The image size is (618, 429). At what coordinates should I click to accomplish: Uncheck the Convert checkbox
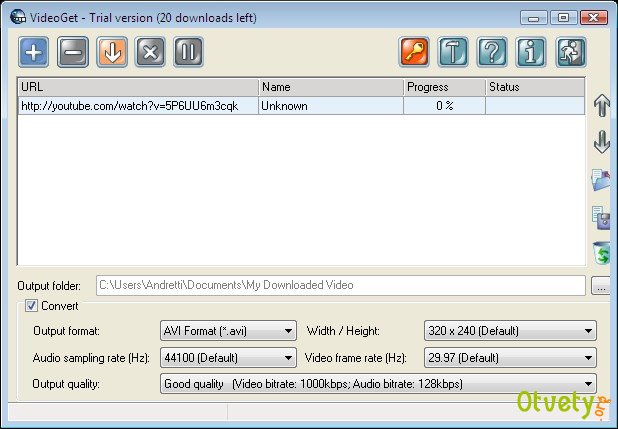coord(32,306)
